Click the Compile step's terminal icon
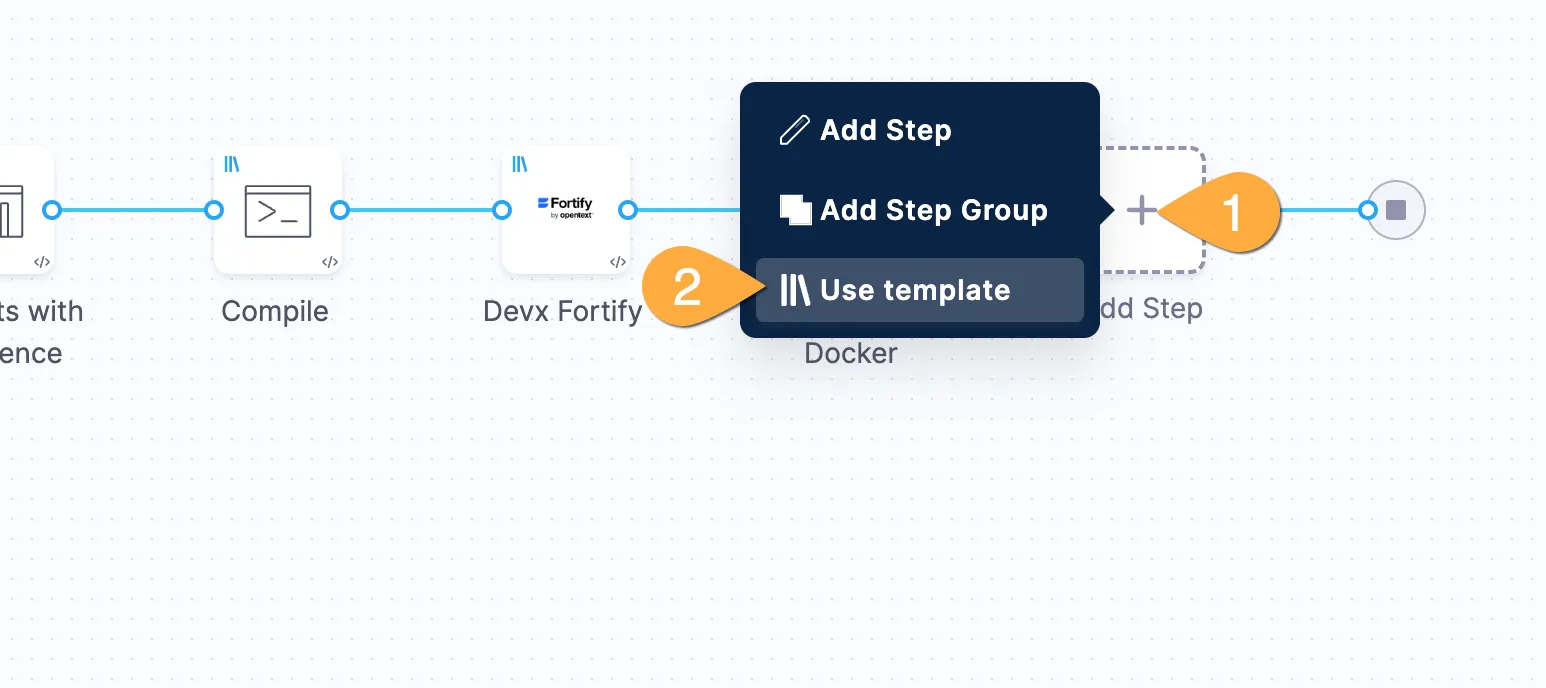This screenshot has width=1546, height=688. 278,211
